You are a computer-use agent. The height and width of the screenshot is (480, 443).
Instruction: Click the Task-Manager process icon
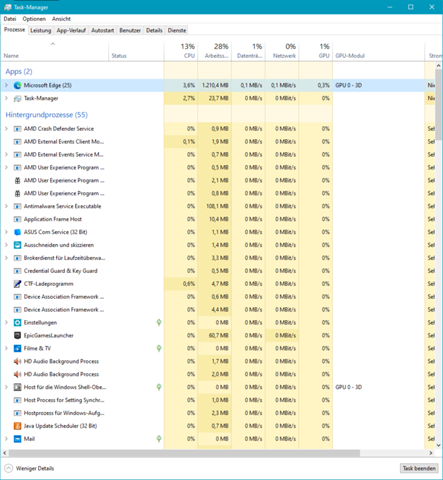(17, 98)
